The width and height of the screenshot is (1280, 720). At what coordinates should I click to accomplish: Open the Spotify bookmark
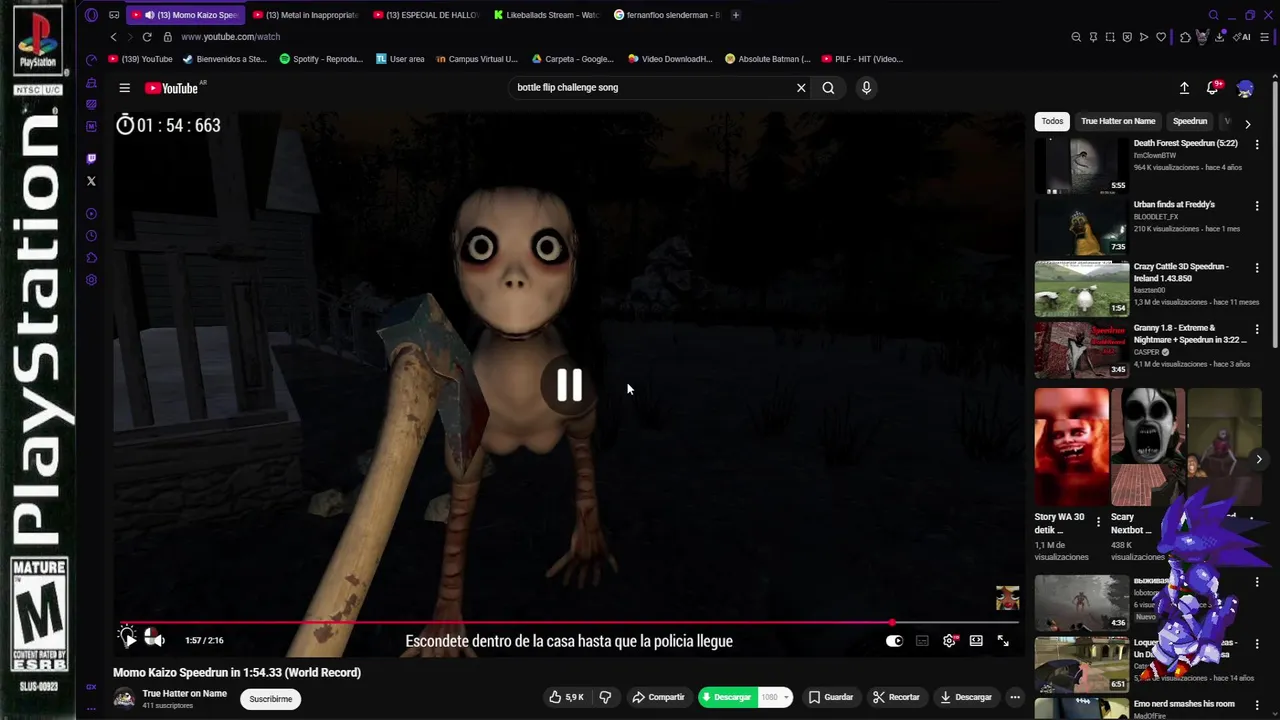coord(321,59)
